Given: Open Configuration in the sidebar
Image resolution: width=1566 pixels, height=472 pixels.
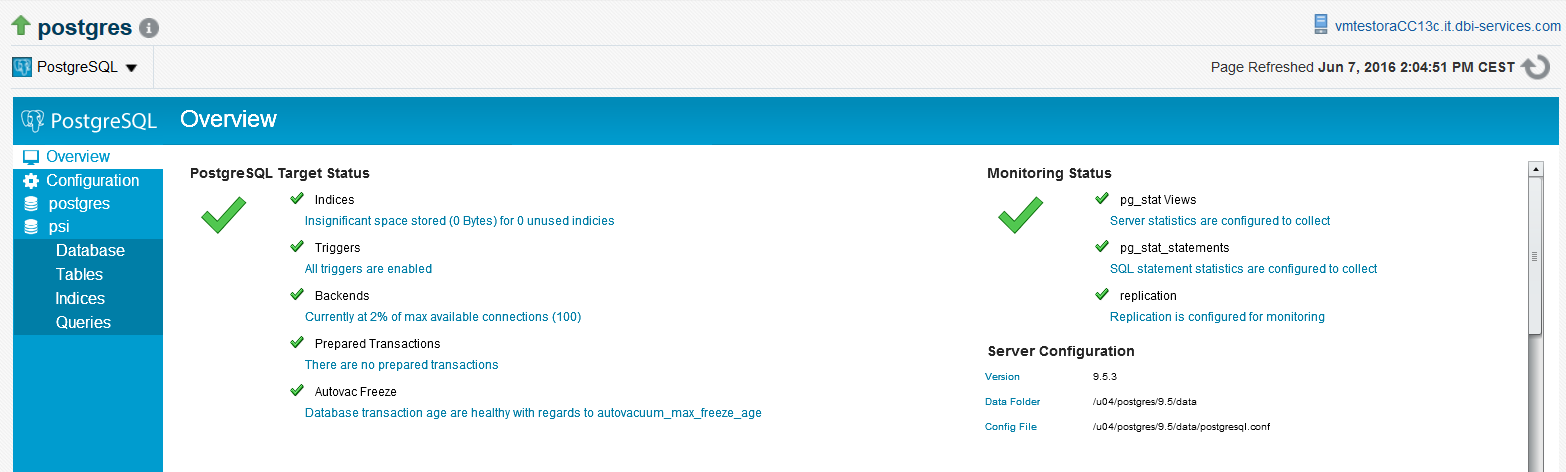Looking at the screenshot, I should click(93, 181).
